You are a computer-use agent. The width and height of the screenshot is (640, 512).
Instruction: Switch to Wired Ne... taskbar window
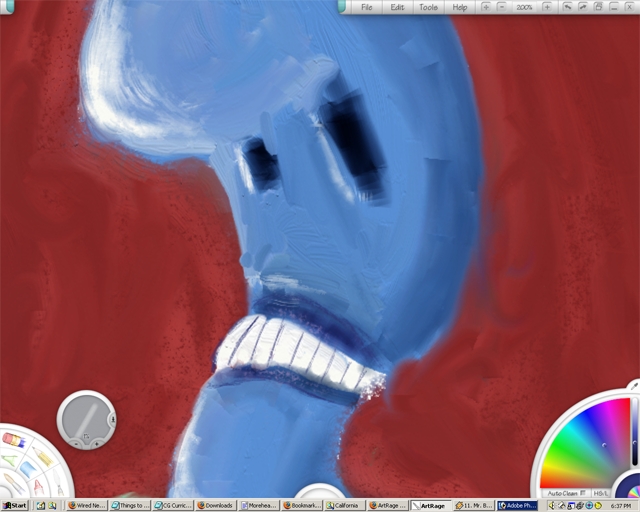click(x=87, y=505)
